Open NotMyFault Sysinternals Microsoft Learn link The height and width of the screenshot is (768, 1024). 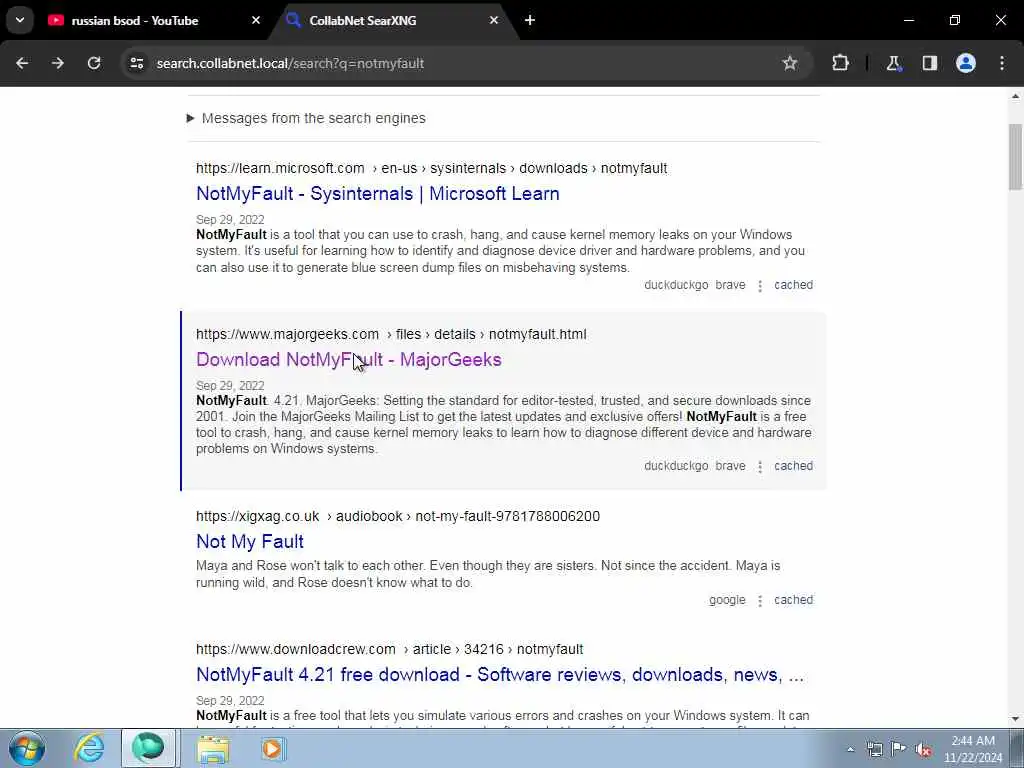[377, 194]
